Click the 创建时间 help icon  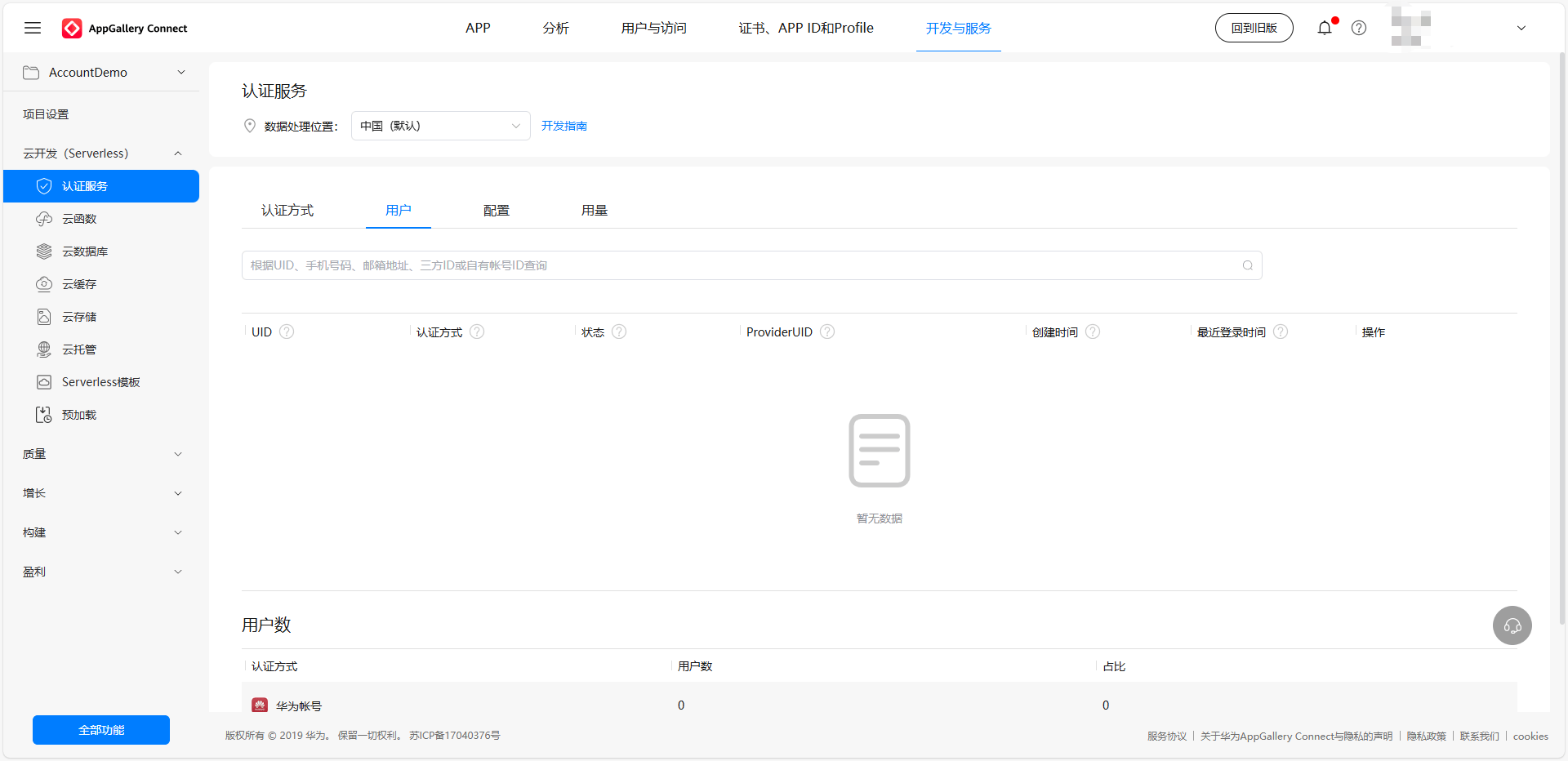(1093, 332)
